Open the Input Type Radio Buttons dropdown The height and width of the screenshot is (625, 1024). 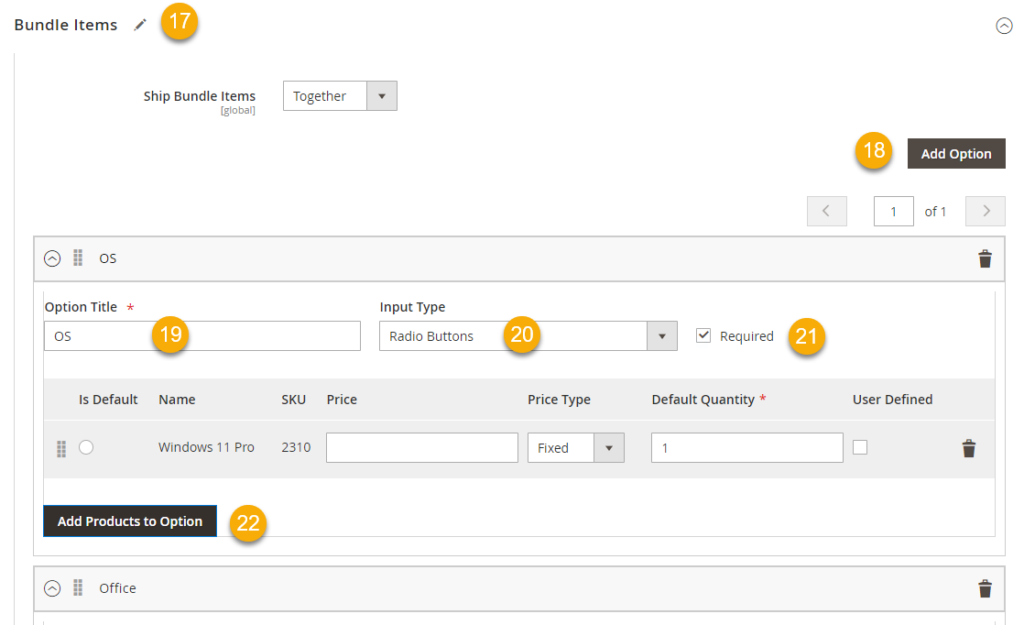(528, 336)
